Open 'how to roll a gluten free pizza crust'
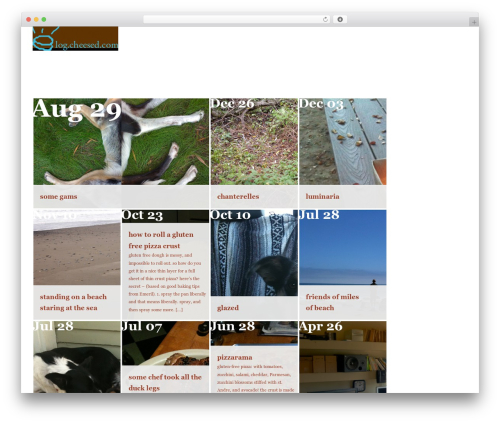Image resolution: width=500 pixels, height=423 pixels. [x=161, y=240]
